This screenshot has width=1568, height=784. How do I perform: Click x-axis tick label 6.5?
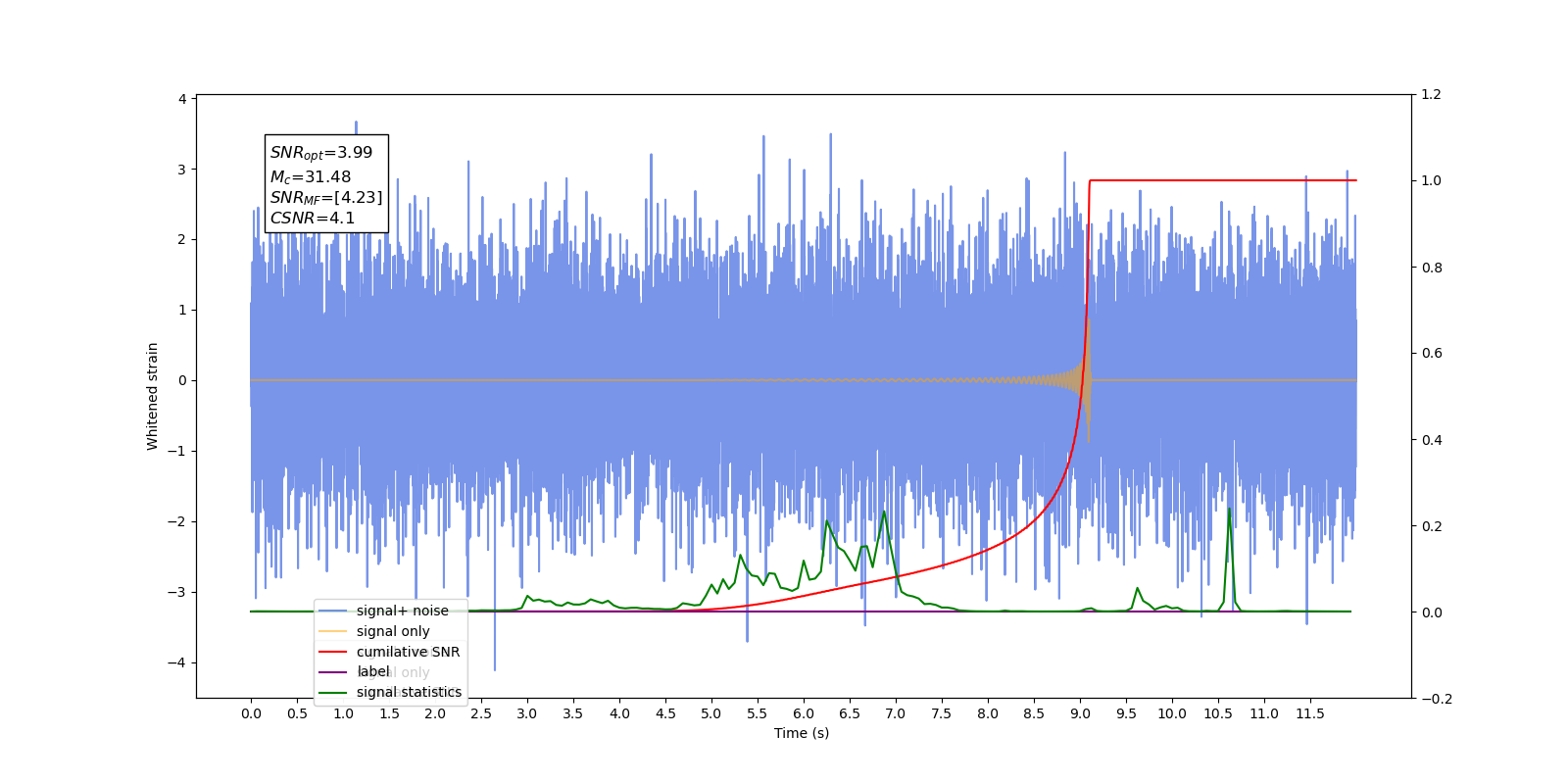click(850, 713)
